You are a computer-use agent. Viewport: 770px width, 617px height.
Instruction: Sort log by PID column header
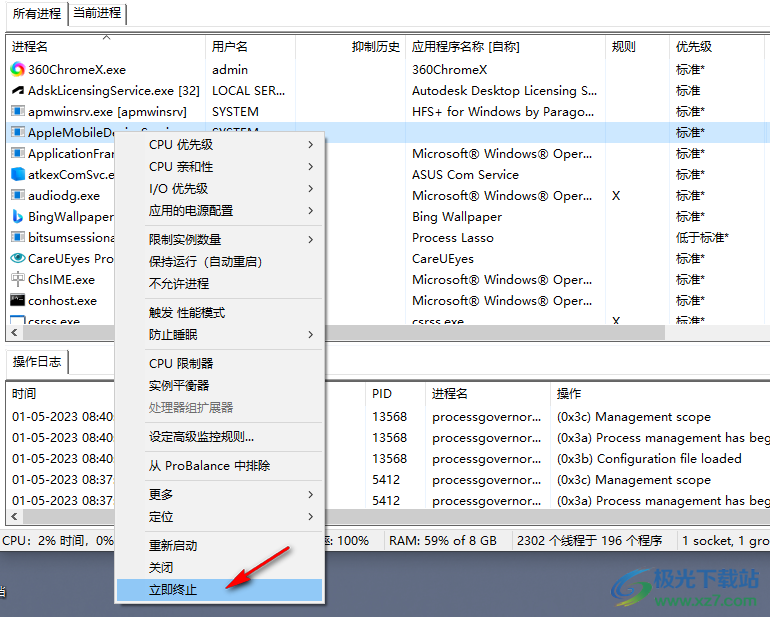[x=396, y=393]
